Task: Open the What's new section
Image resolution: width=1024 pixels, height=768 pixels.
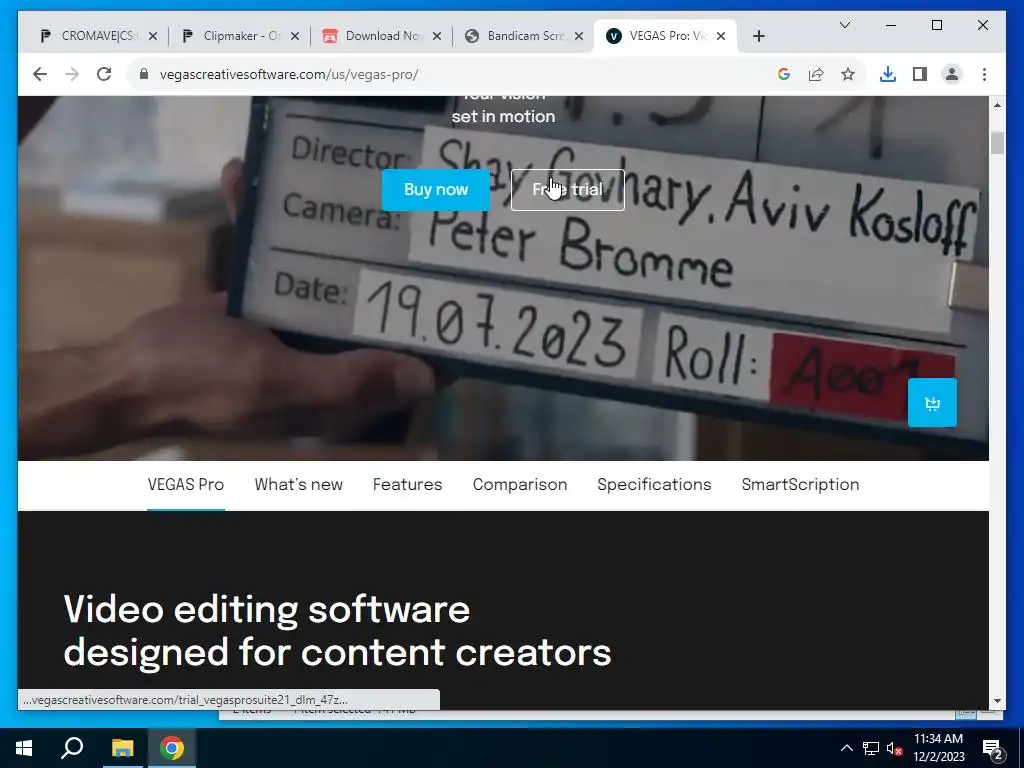Action: tap(298, 485)
